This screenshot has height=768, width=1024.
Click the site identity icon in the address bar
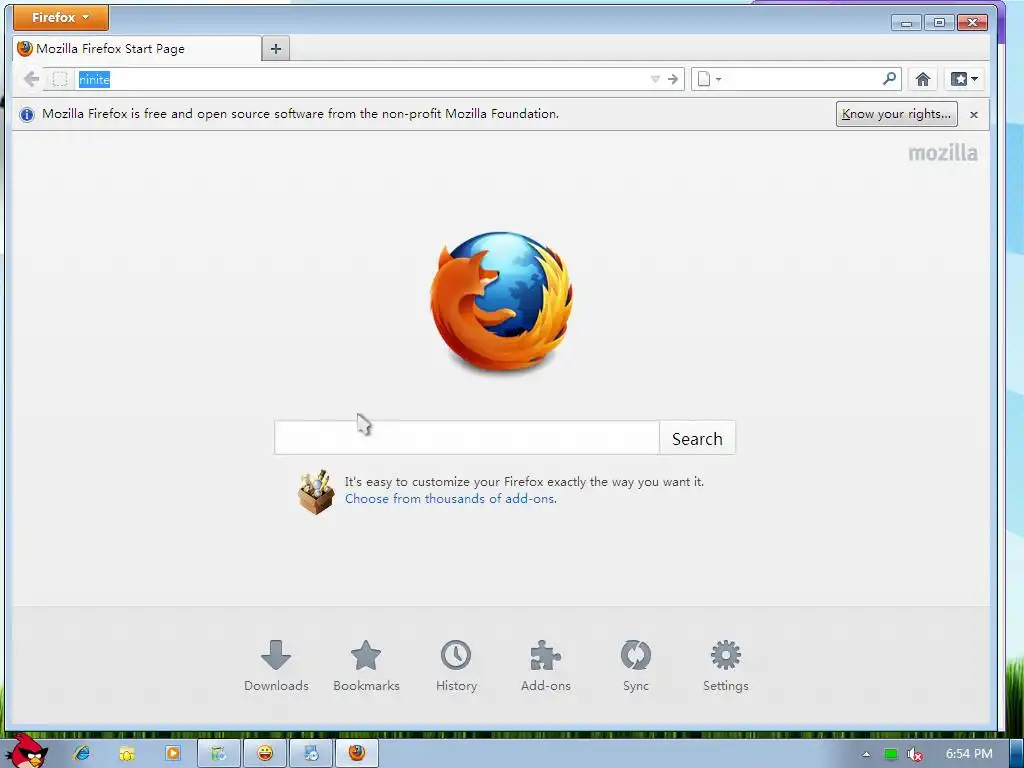point(59,80)
